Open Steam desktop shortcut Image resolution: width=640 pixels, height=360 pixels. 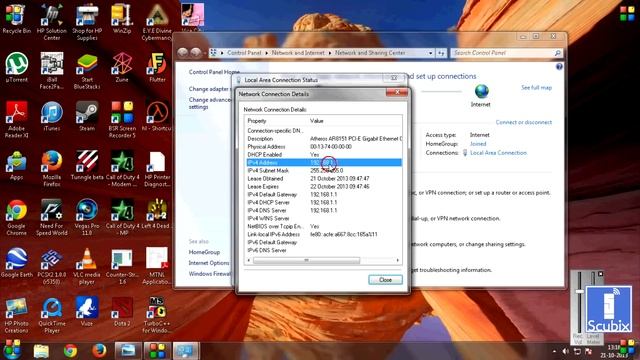coord(87,116)
